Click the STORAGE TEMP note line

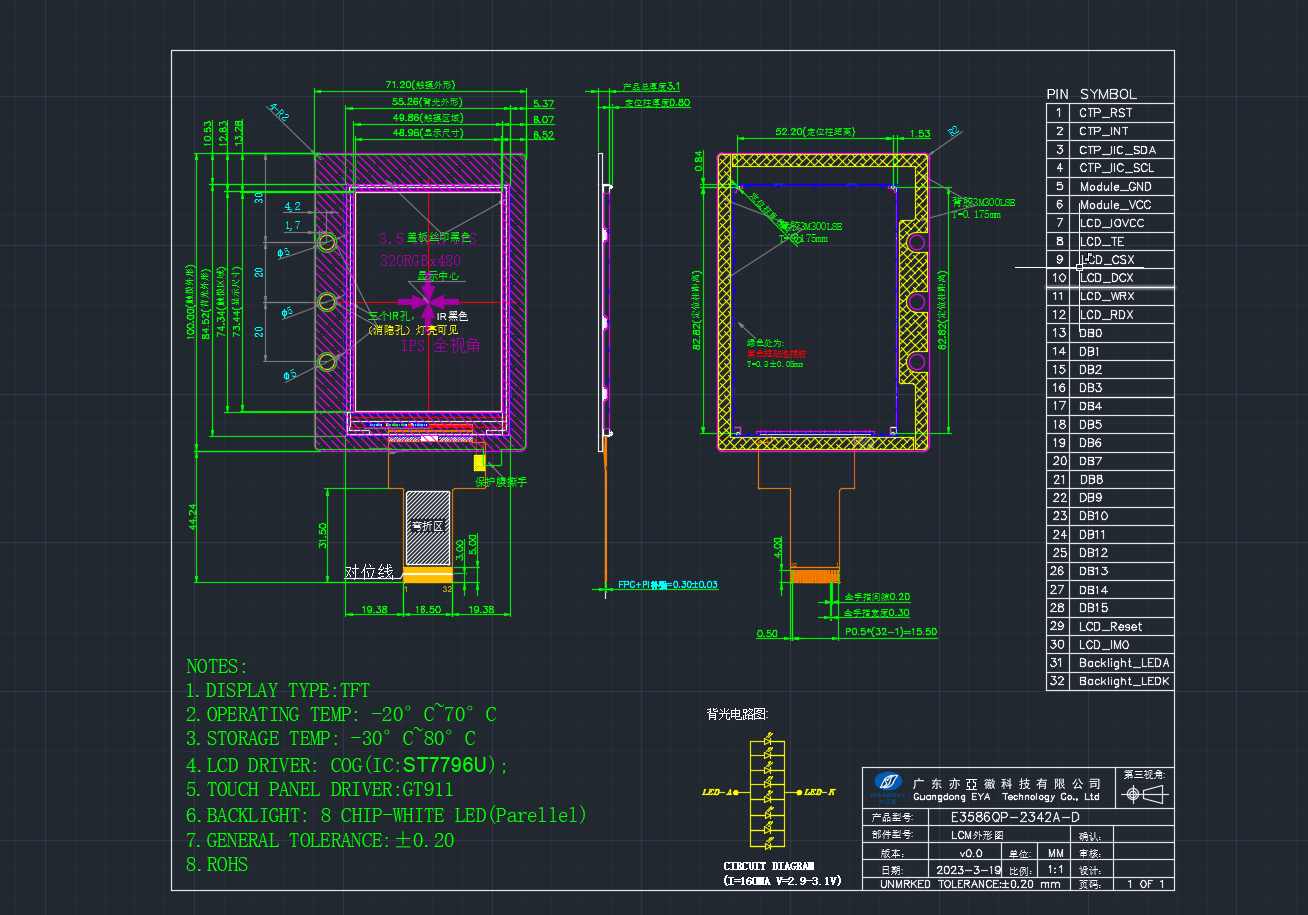[x=331, y=738]
